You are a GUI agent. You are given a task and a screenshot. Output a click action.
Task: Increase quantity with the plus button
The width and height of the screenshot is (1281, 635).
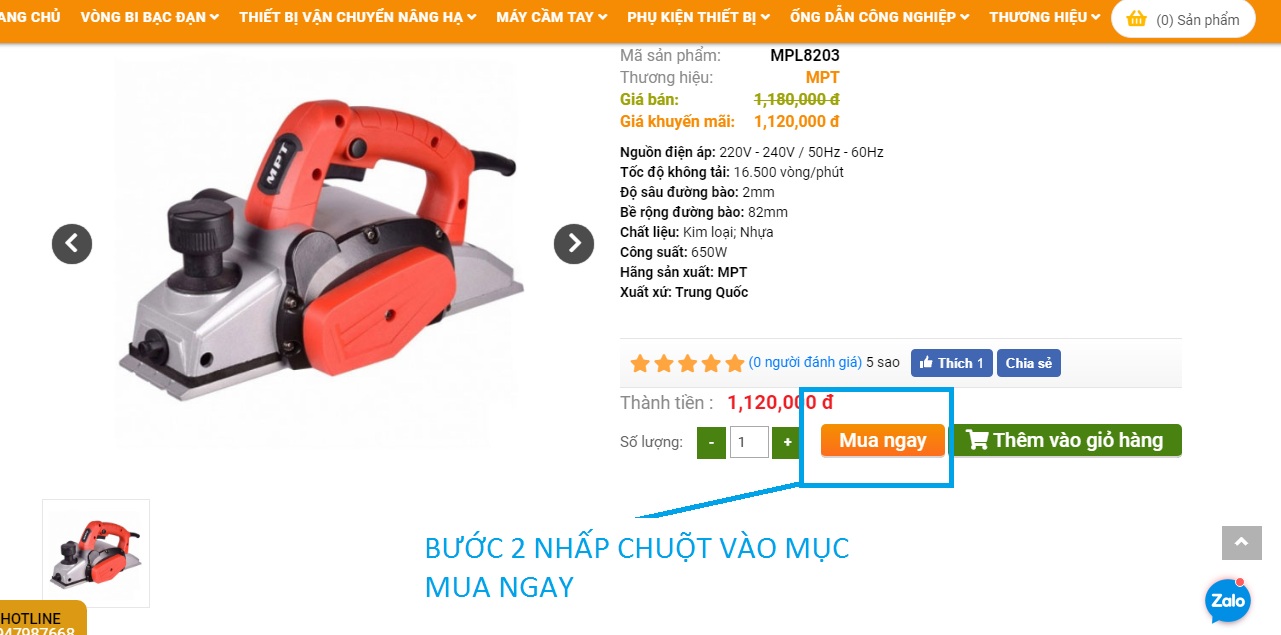click(788, 442)
